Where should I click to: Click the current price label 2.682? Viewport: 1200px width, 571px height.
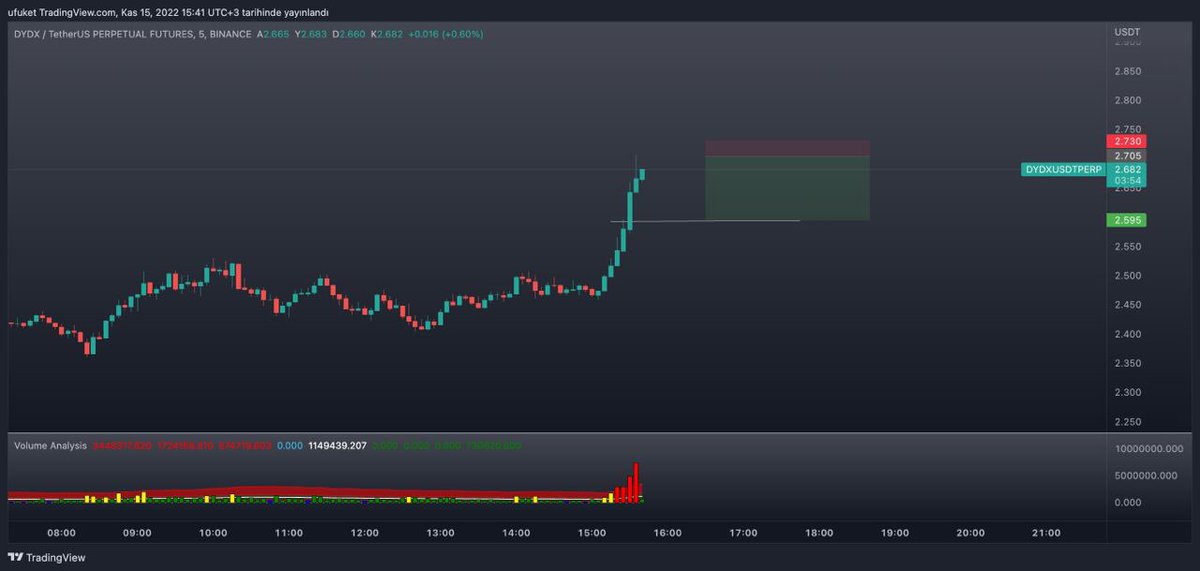click(x=1126, y=169)
